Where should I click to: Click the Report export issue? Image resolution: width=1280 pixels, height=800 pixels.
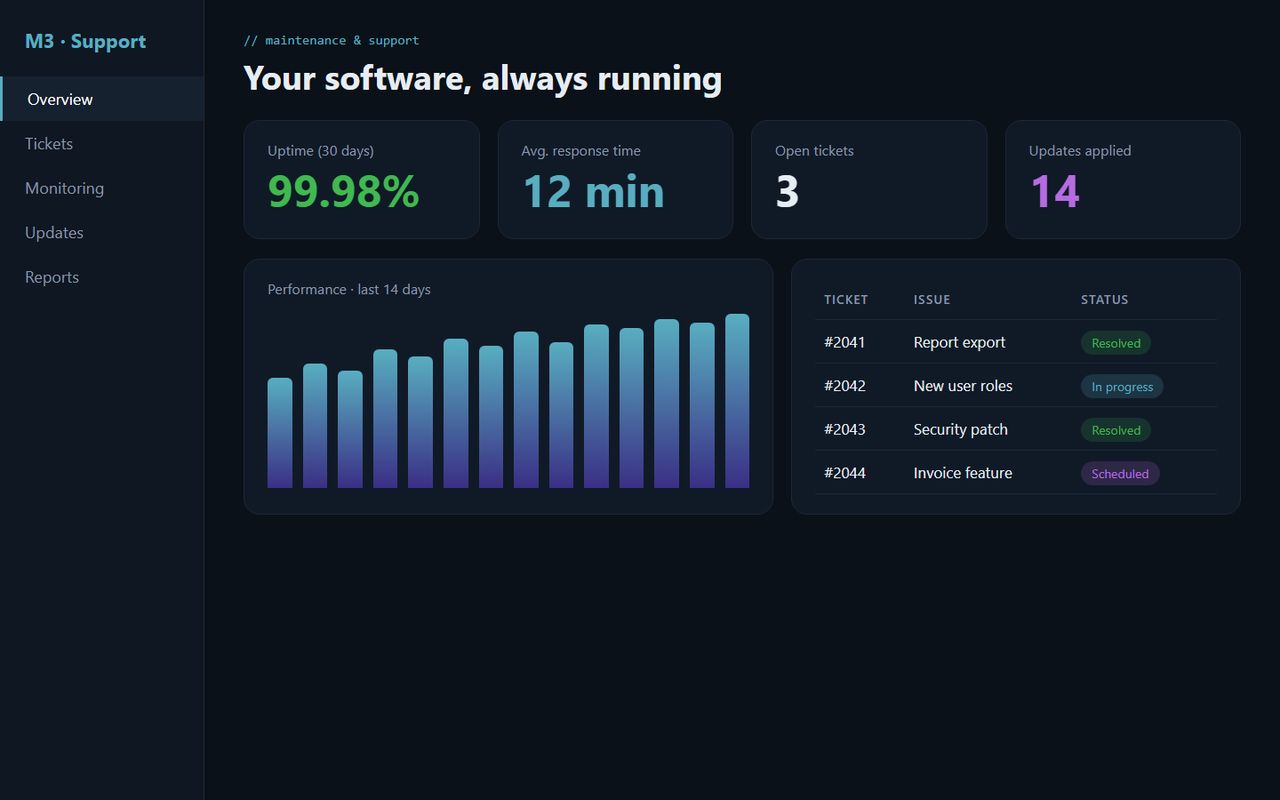coord(960,342)
